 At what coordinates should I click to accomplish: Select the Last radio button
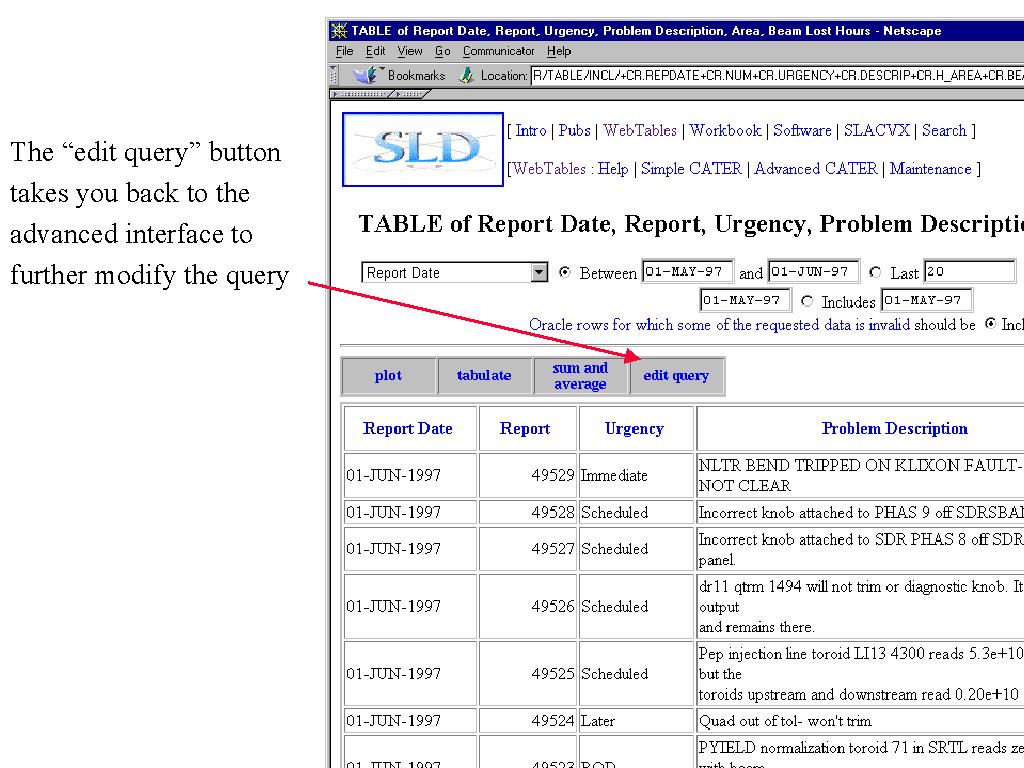coord(876,273)
